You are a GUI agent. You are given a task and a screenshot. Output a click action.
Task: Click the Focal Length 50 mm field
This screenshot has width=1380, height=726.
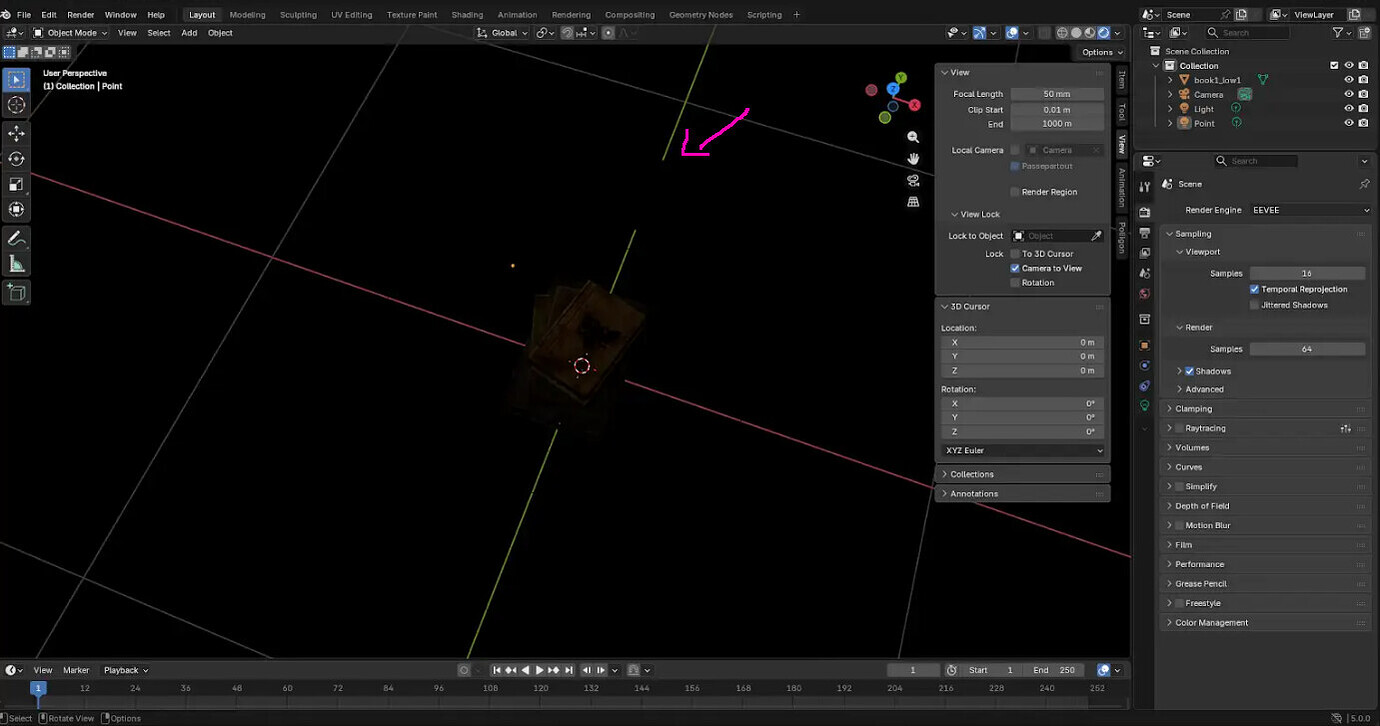1057,94
